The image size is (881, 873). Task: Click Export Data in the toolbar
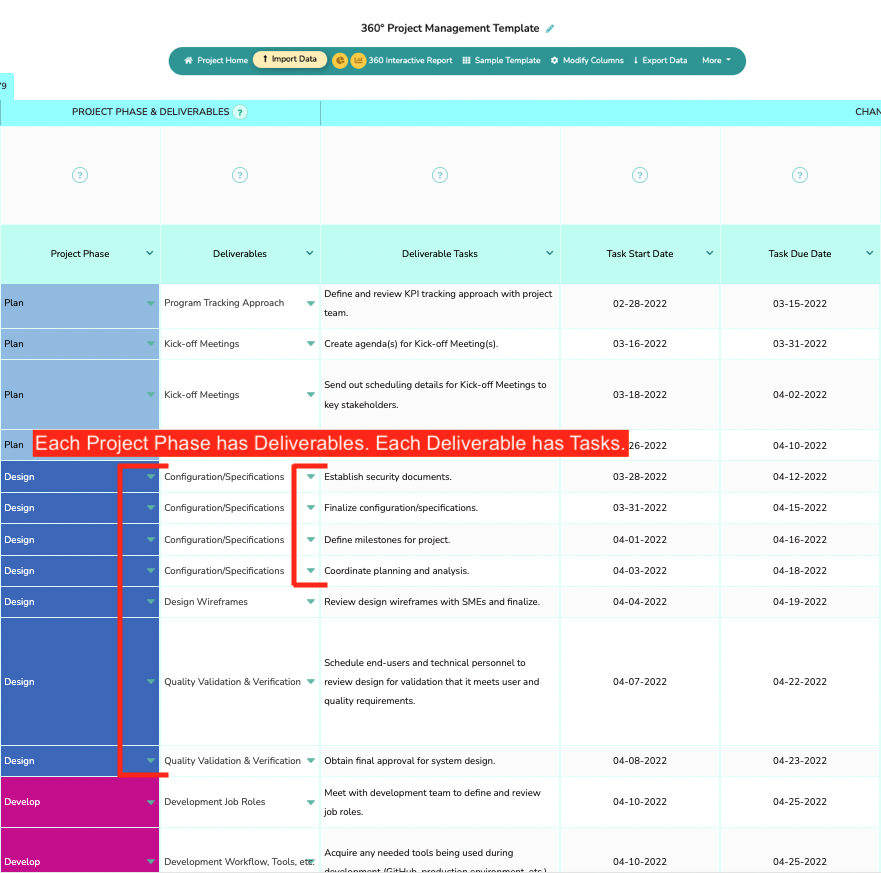tap(660, 60)
